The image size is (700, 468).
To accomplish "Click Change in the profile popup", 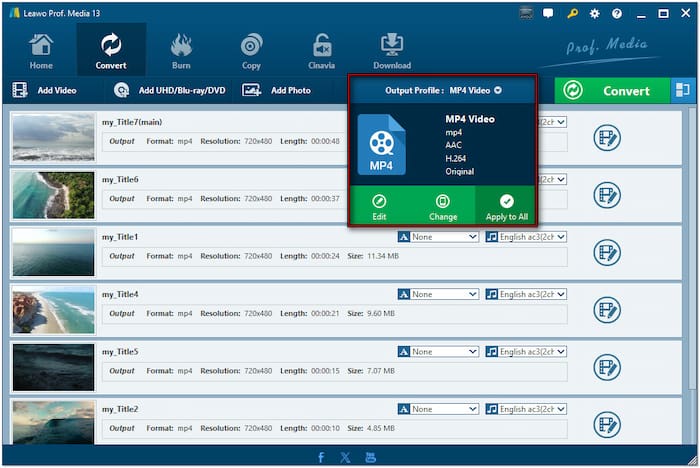I will tap(443, 207).
